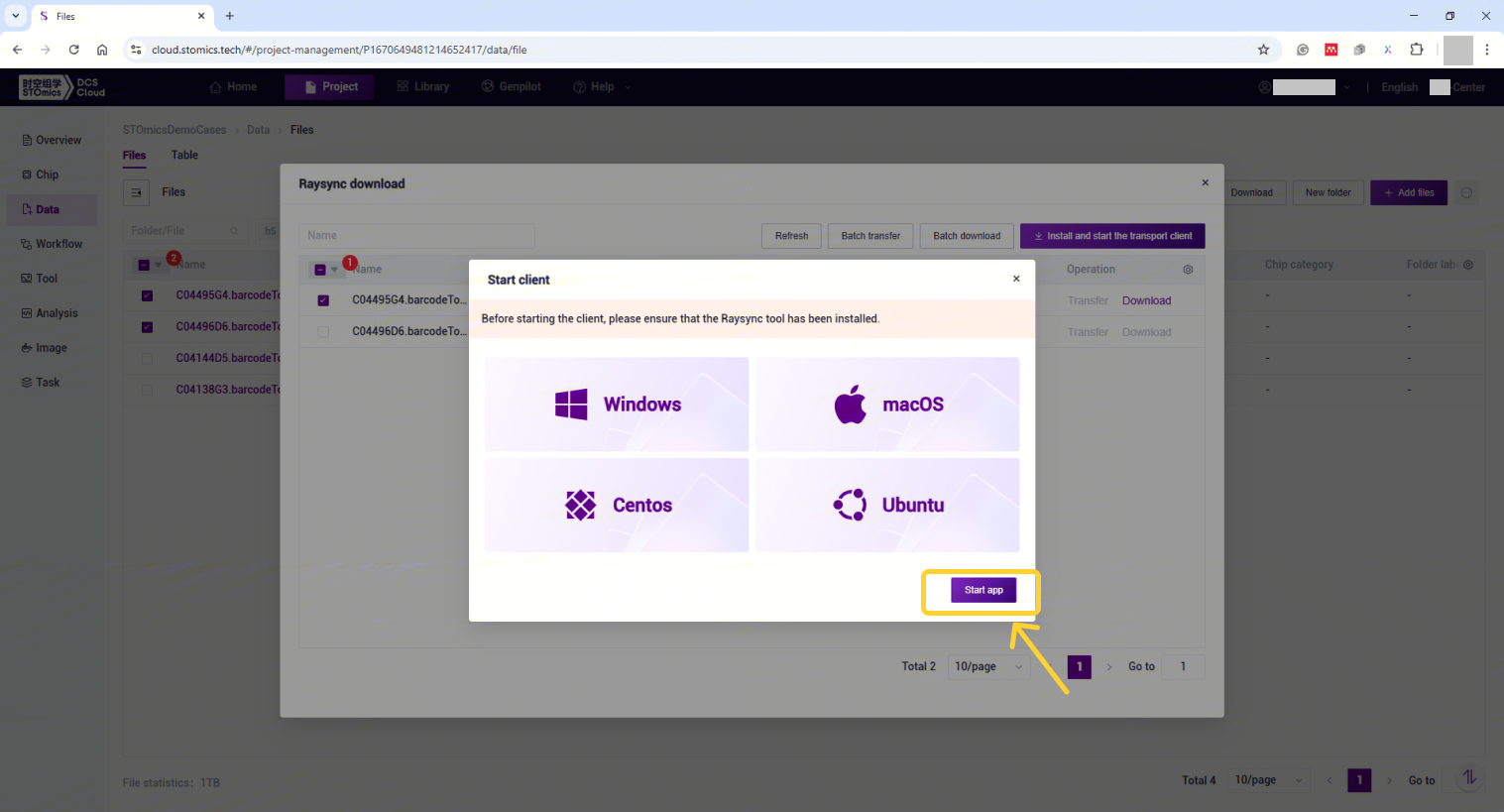This screenshot has height=812, width=1504.
Task: Click the Add files button
Action: 1409,192
